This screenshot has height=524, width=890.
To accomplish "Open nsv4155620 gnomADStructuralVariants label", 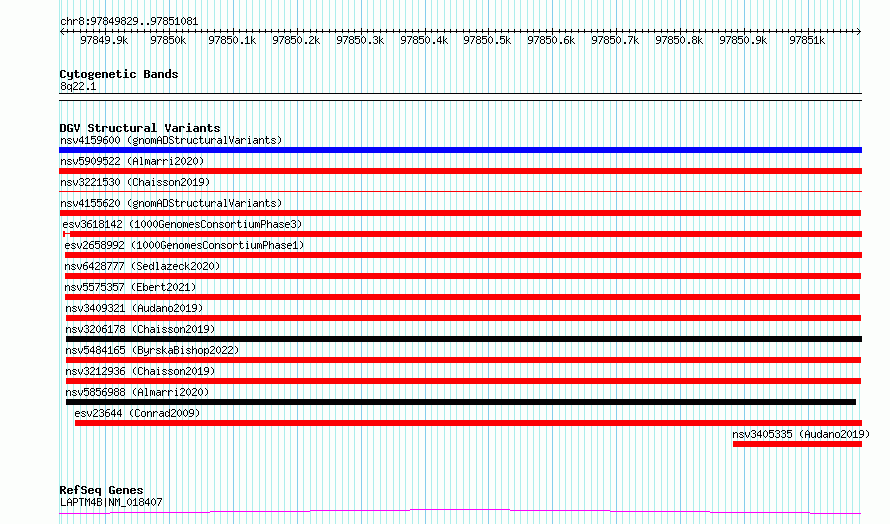I will click(171, 203).
